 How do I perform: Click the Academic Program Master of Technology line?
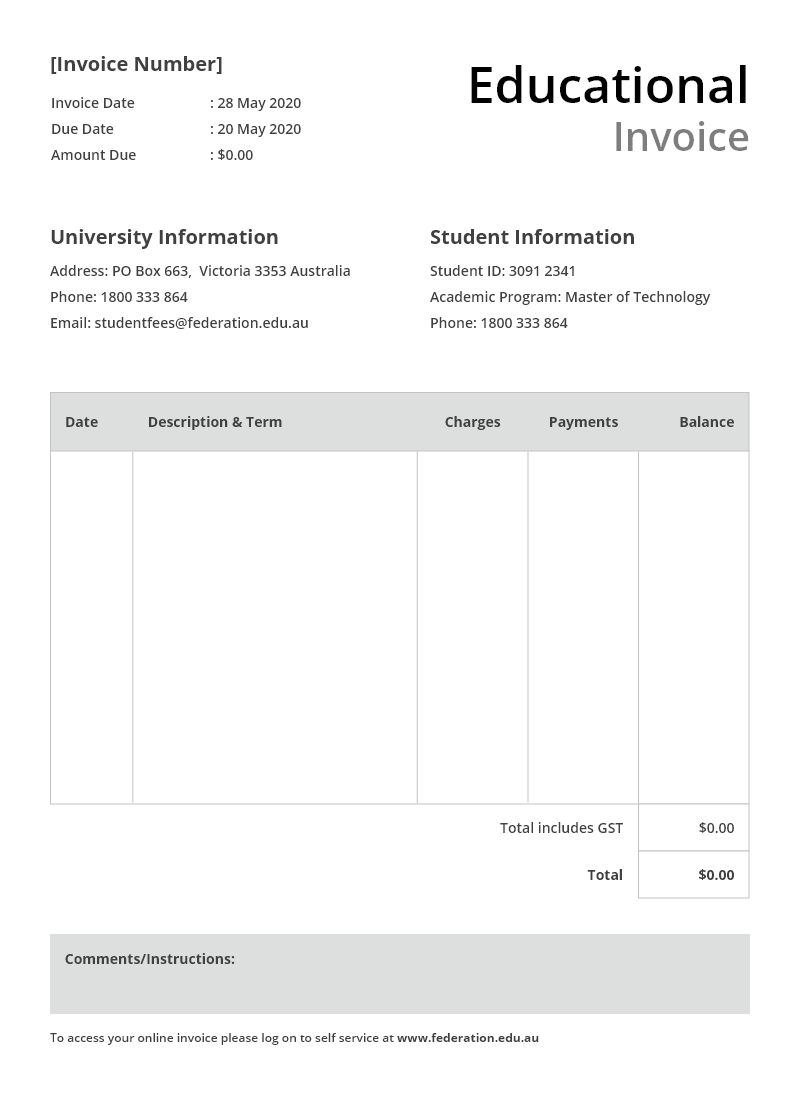pos(569,297)
